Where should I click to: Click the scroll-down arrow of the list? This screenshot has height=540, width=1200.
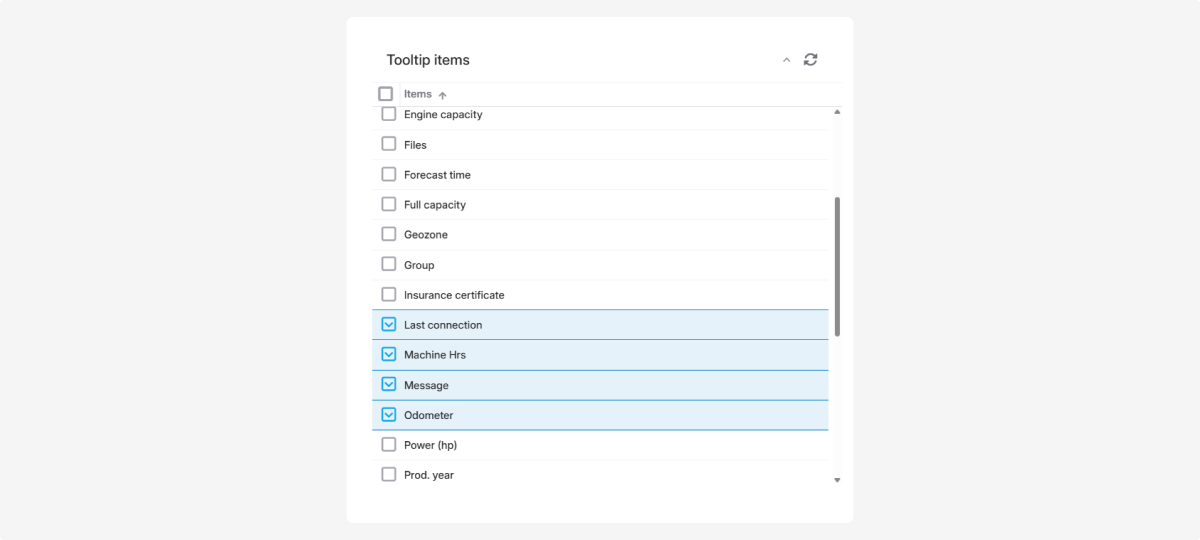837,480
